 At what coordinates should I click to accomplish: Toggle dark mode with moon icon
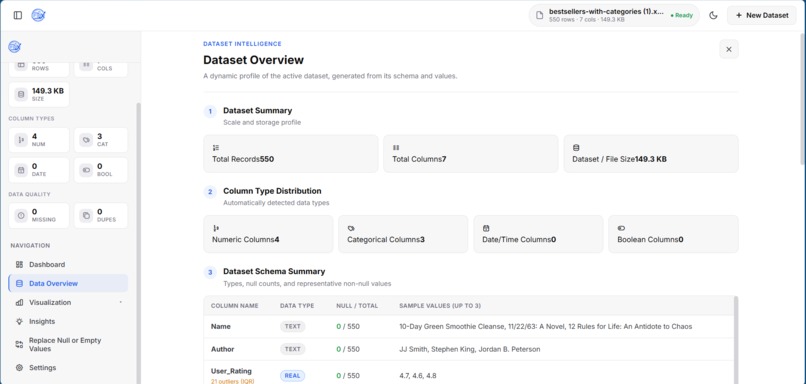tap(713, 15)
